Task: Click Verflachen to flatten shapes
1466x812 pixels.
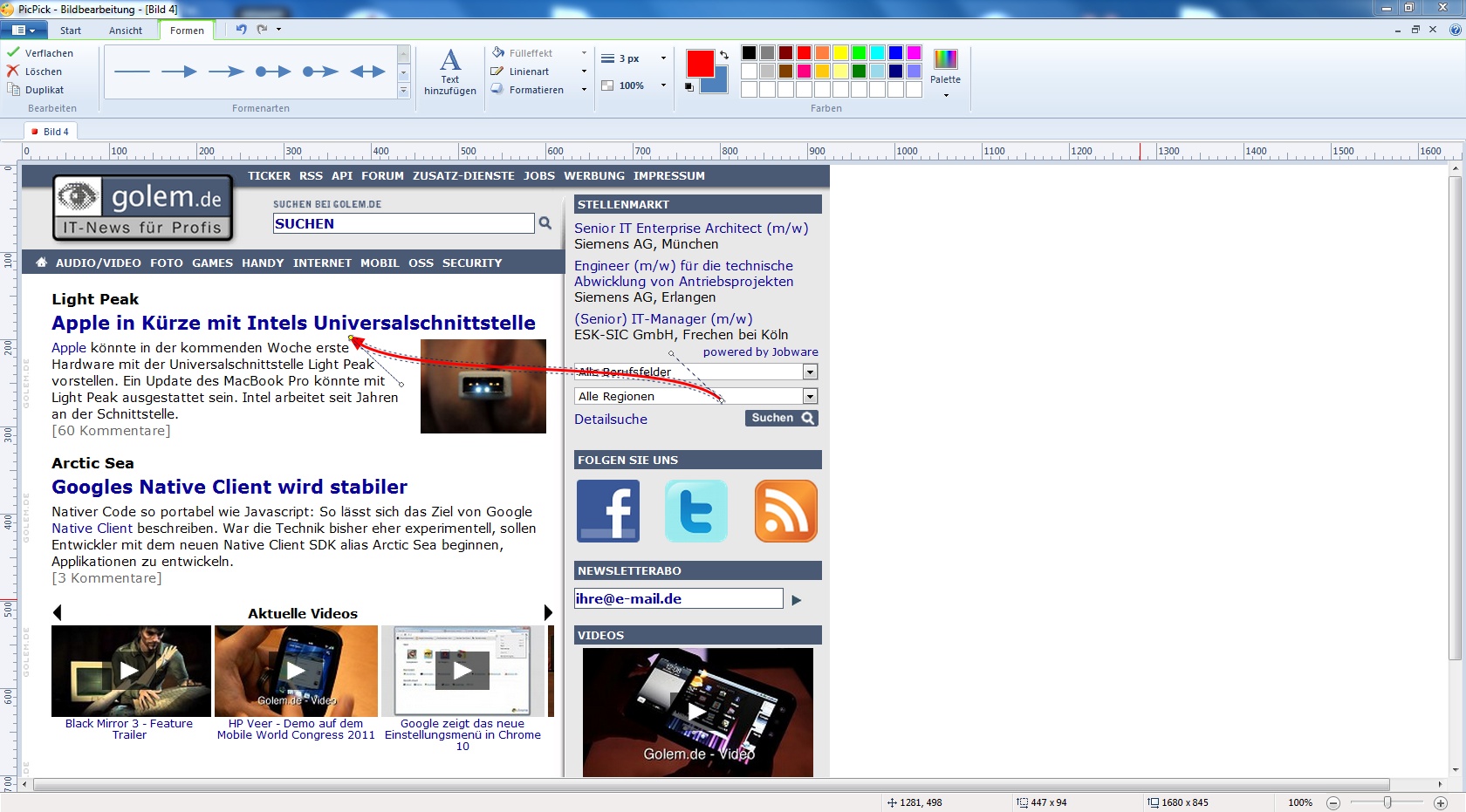Action: 41,53
